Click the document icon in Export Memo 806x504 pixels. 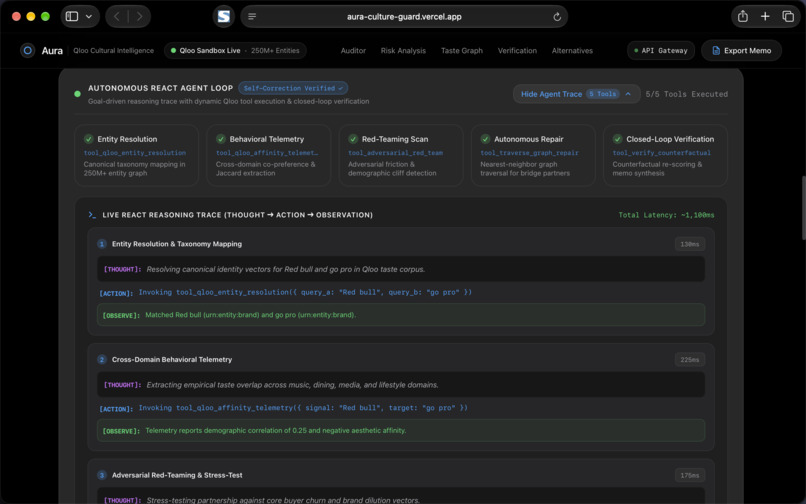(716, 50)
